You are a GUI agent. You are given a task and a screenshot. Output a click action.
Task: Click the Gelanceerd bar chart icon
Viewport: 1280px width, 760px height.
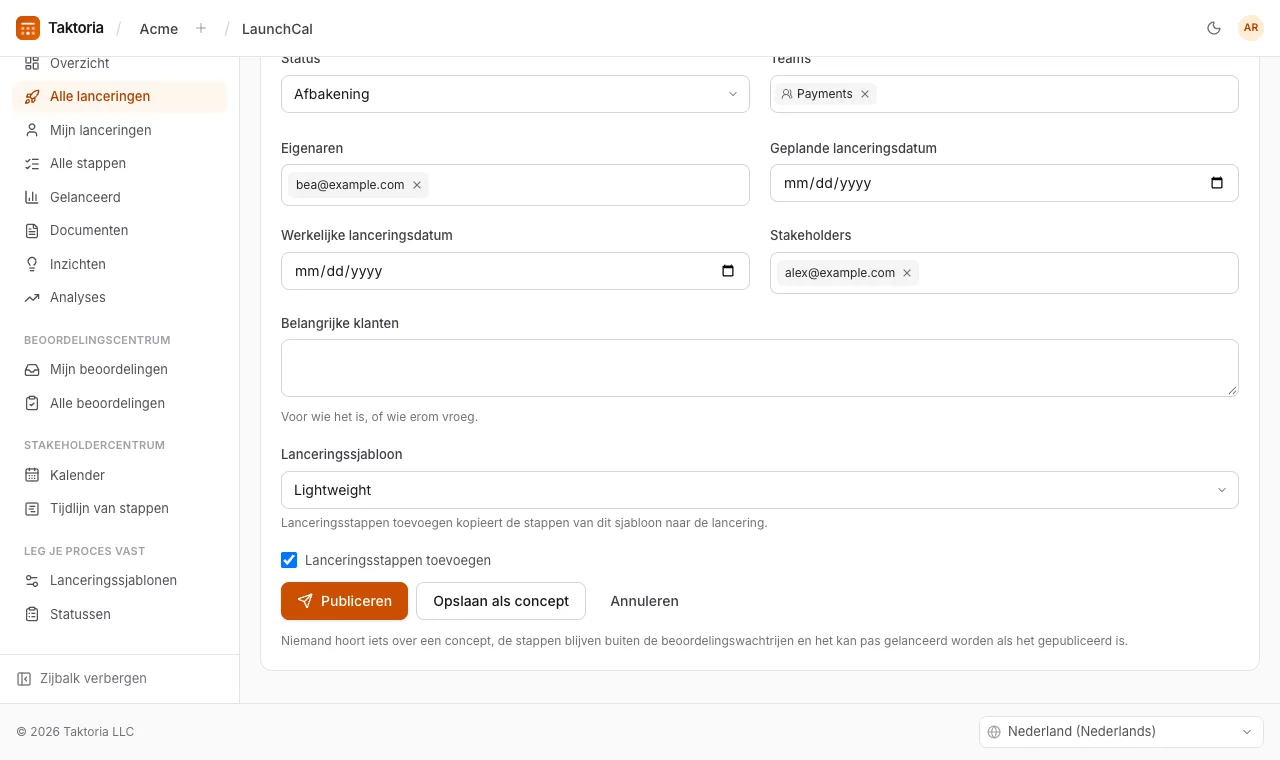pyautogui.click(x=32, y=197)
